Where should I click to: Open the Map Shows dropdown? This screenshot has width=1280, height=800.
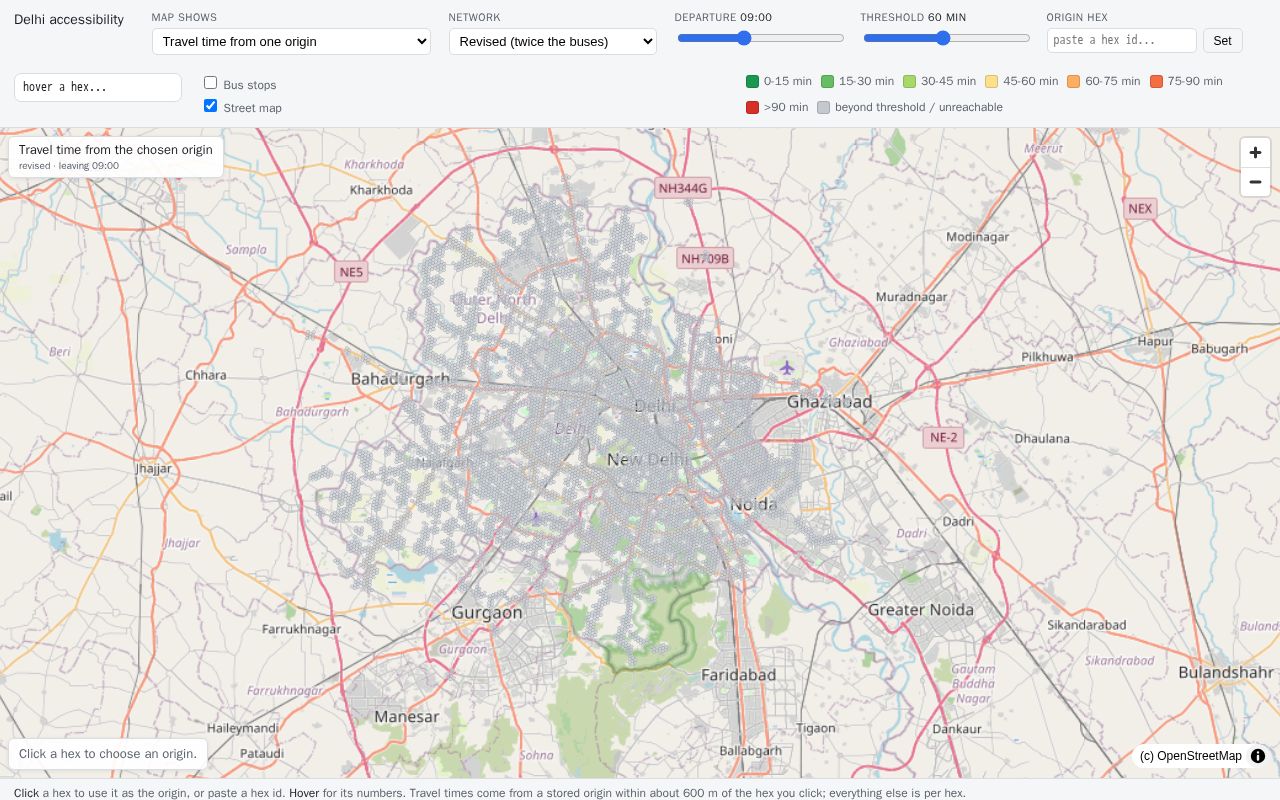[291, 41]
